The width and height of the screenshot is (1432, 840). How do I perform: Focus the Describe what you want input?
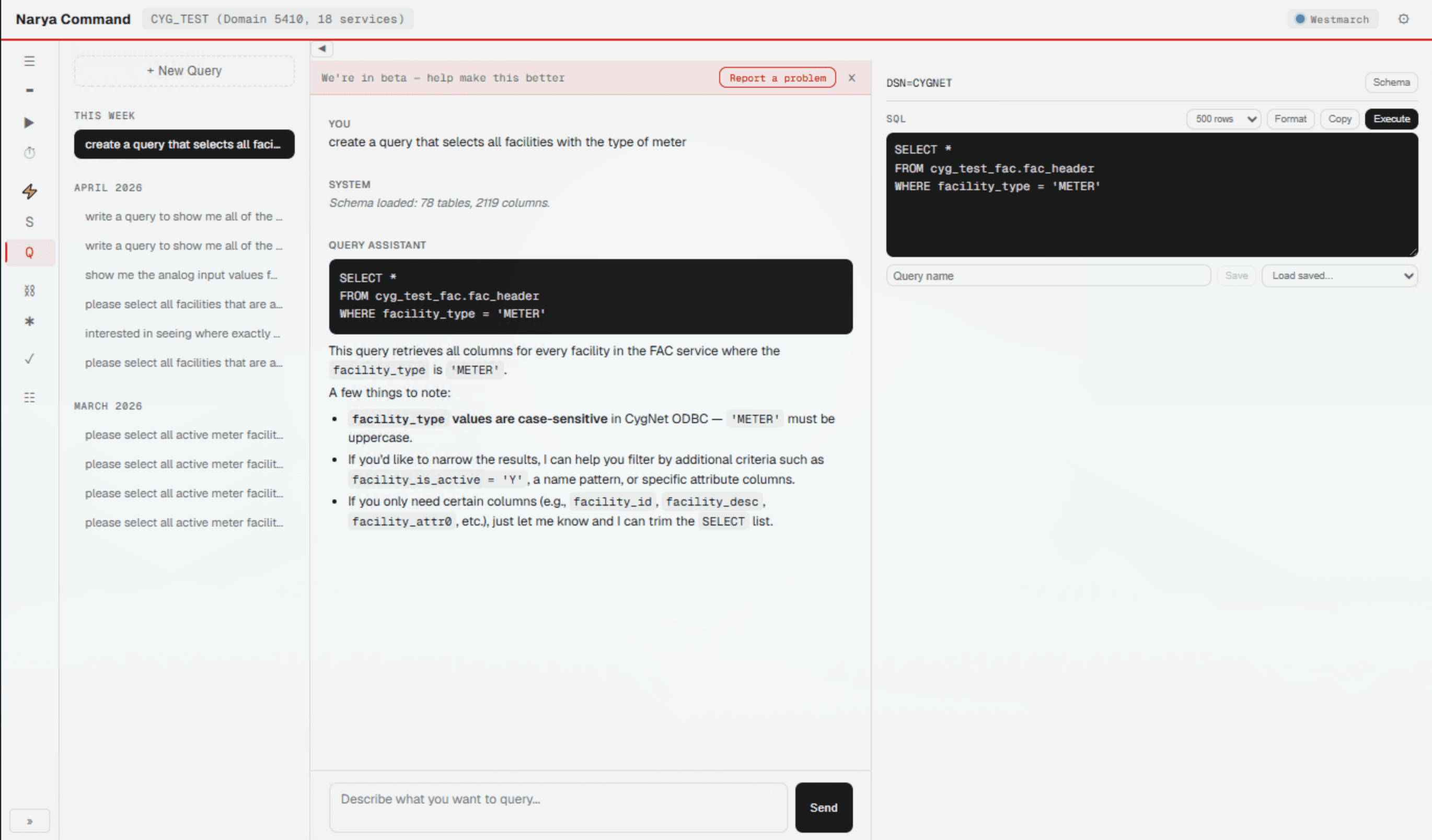[559, 807]
